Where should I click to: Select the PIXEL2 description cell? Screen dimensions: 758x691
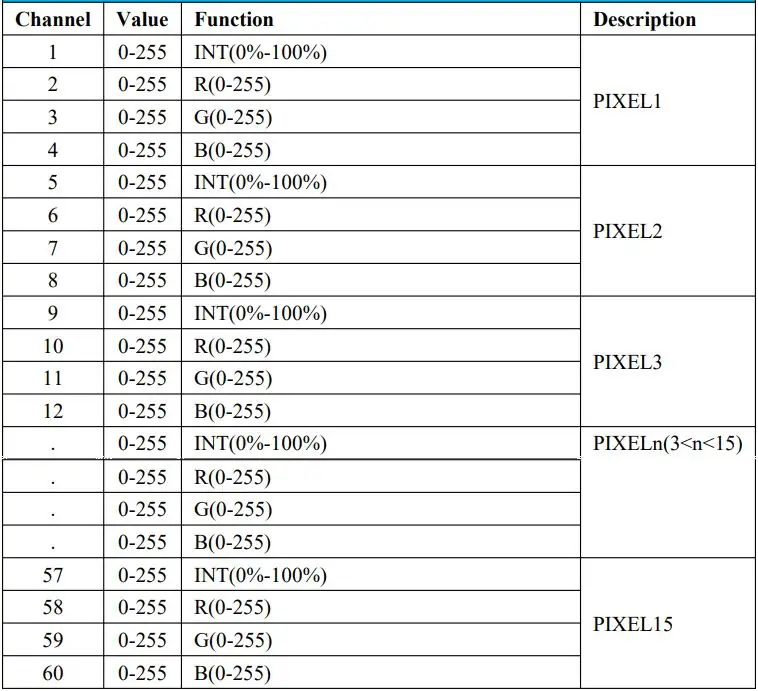point(627,231)
